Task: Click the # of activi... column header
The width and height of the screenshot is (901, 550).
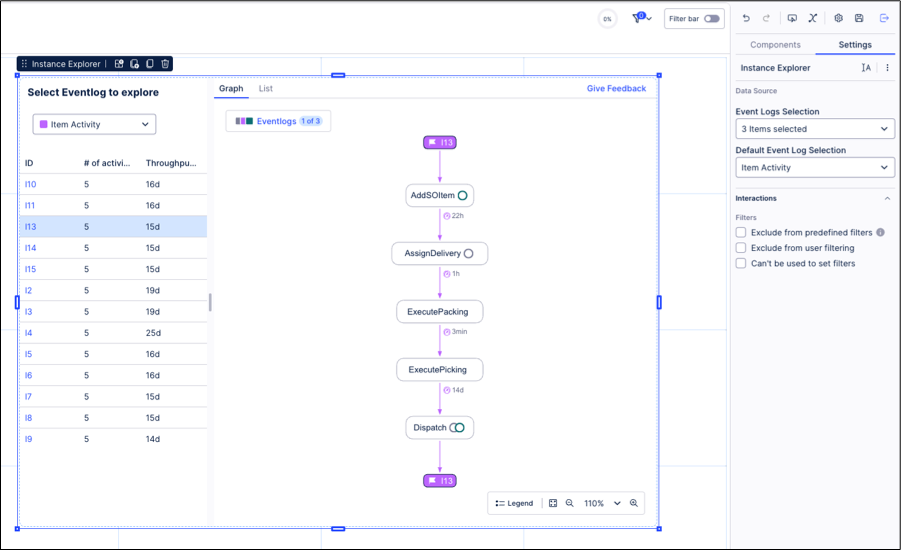Action: 107,163
